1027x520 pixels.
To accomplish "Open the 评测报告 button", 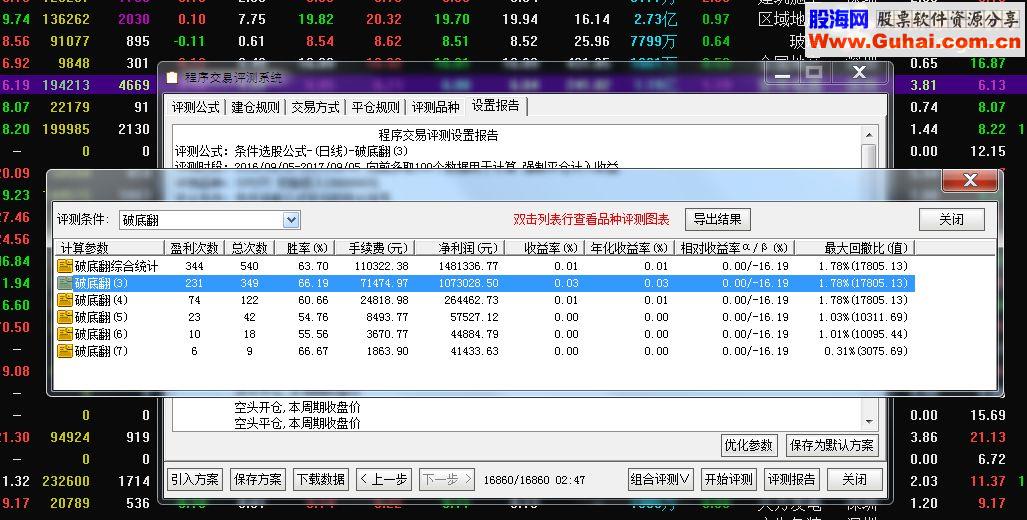I will [x=791, y=479].
